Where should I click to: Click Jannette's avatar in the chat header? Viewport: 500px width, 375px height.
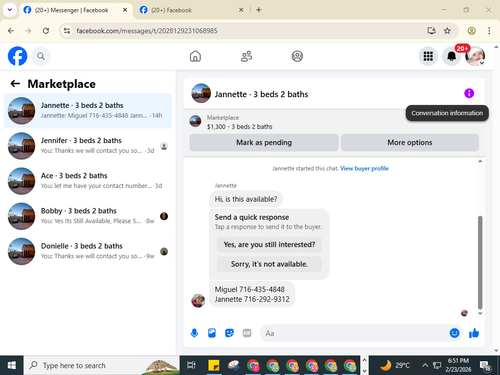pyautogui.click(x=201, y=93)
